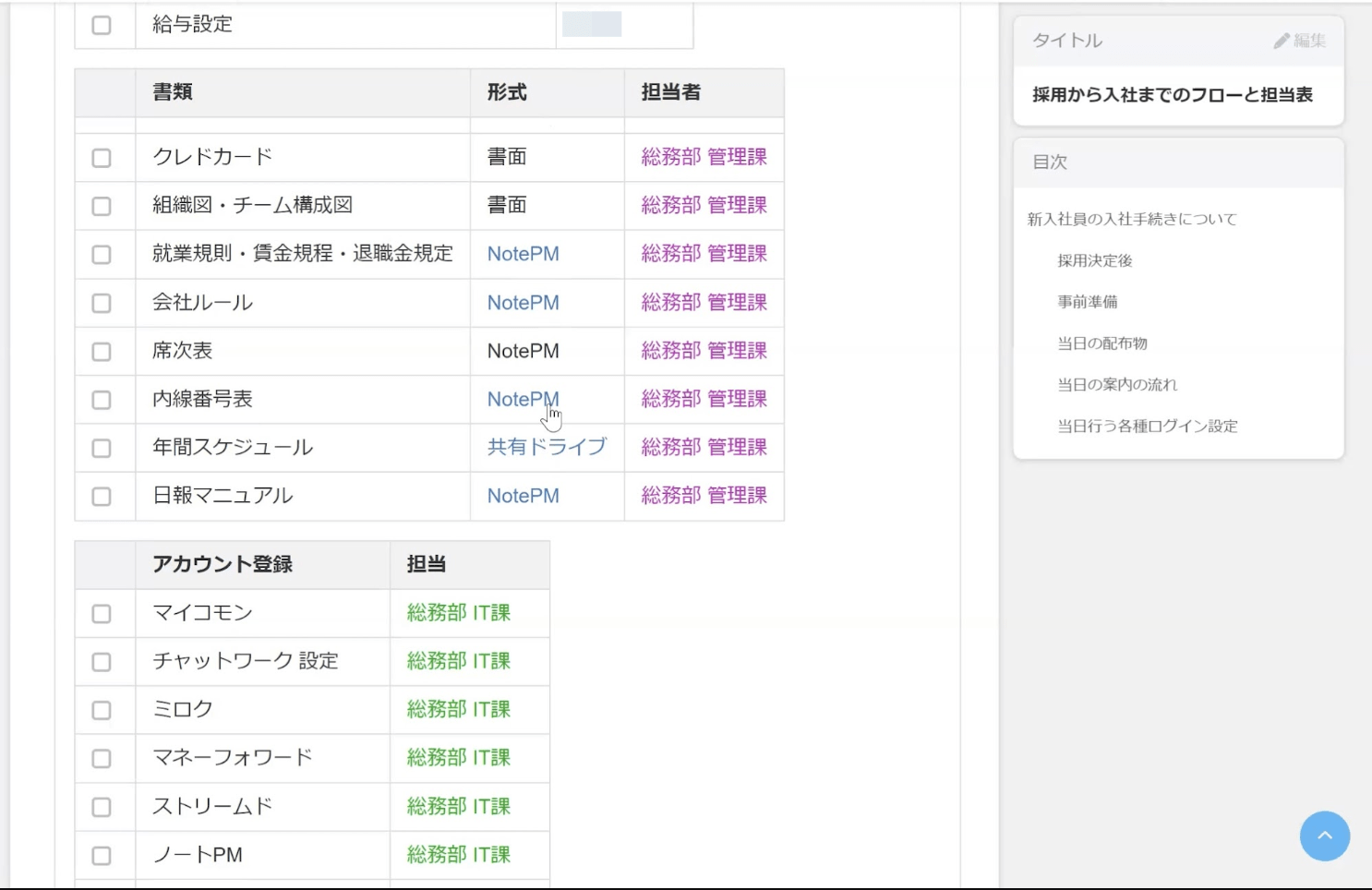Screen dimensions: 1372x890
Task: Tick the 就業規則・賃金規程・退職金規定 checkbox
Action: (x=102, y=254)
